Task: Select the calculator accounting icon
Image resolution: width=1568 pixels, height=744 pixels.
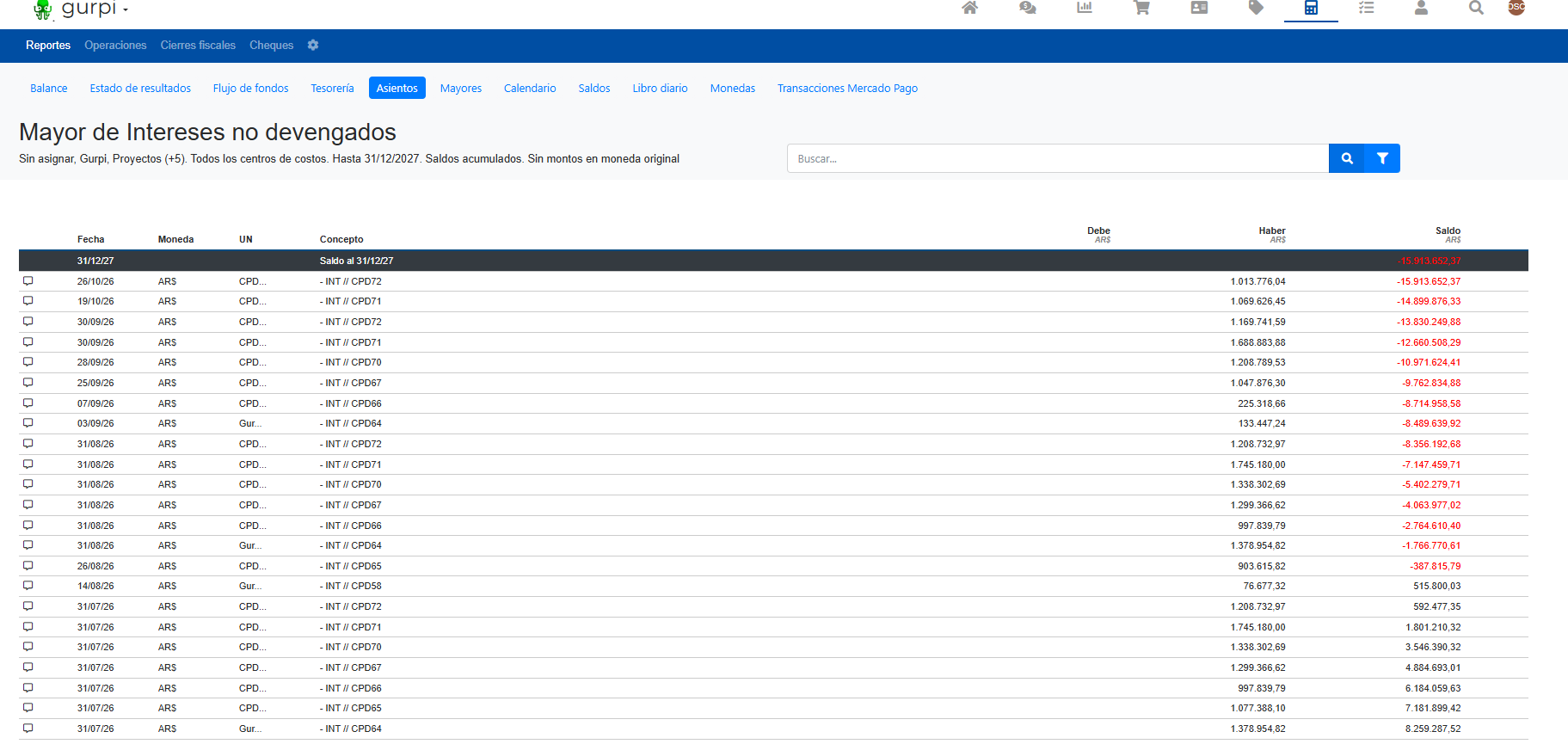Action: point(1311,8)
